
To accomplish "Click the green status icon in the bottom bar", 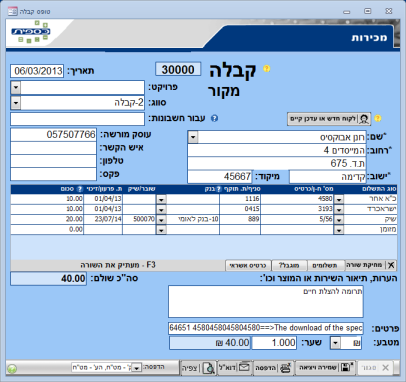I will (x=12, y=369).
